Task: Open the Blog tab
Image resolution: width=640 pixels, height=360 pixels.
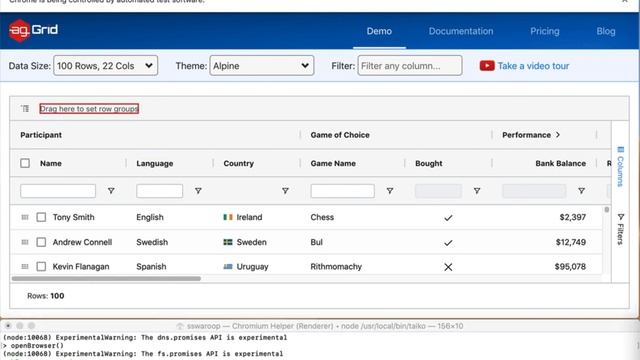Action: tap(606, 31)
